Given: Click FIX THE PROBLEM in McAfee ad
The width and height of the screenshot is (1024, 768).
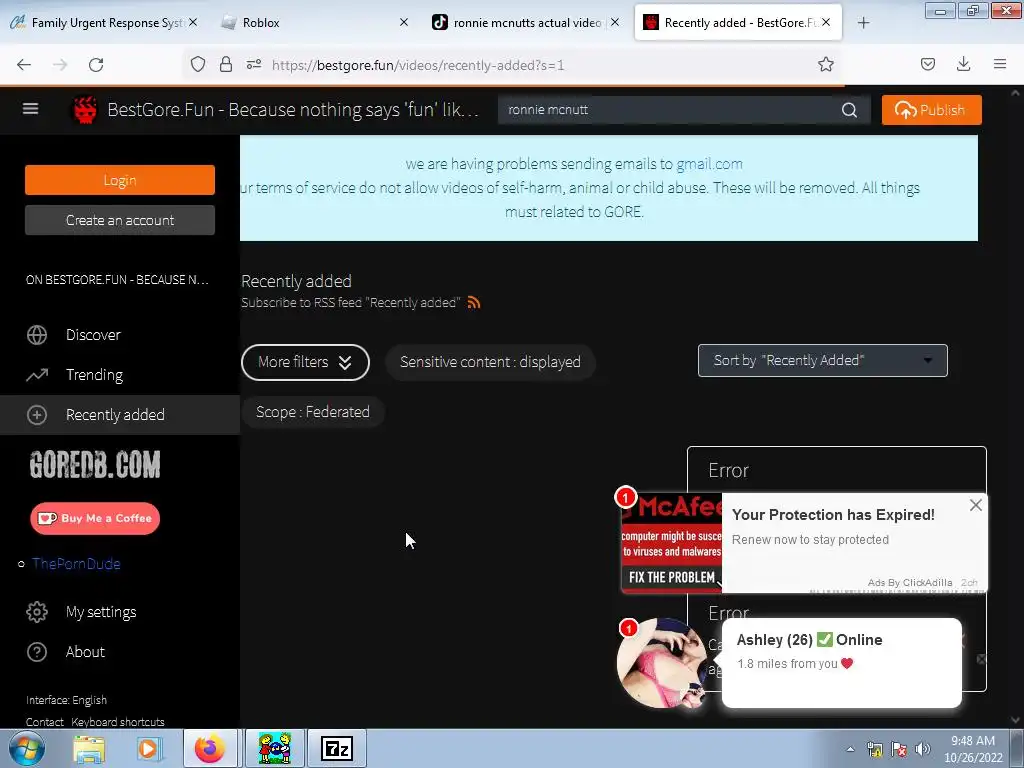Looking at the screenshot, I should [671, 577].
